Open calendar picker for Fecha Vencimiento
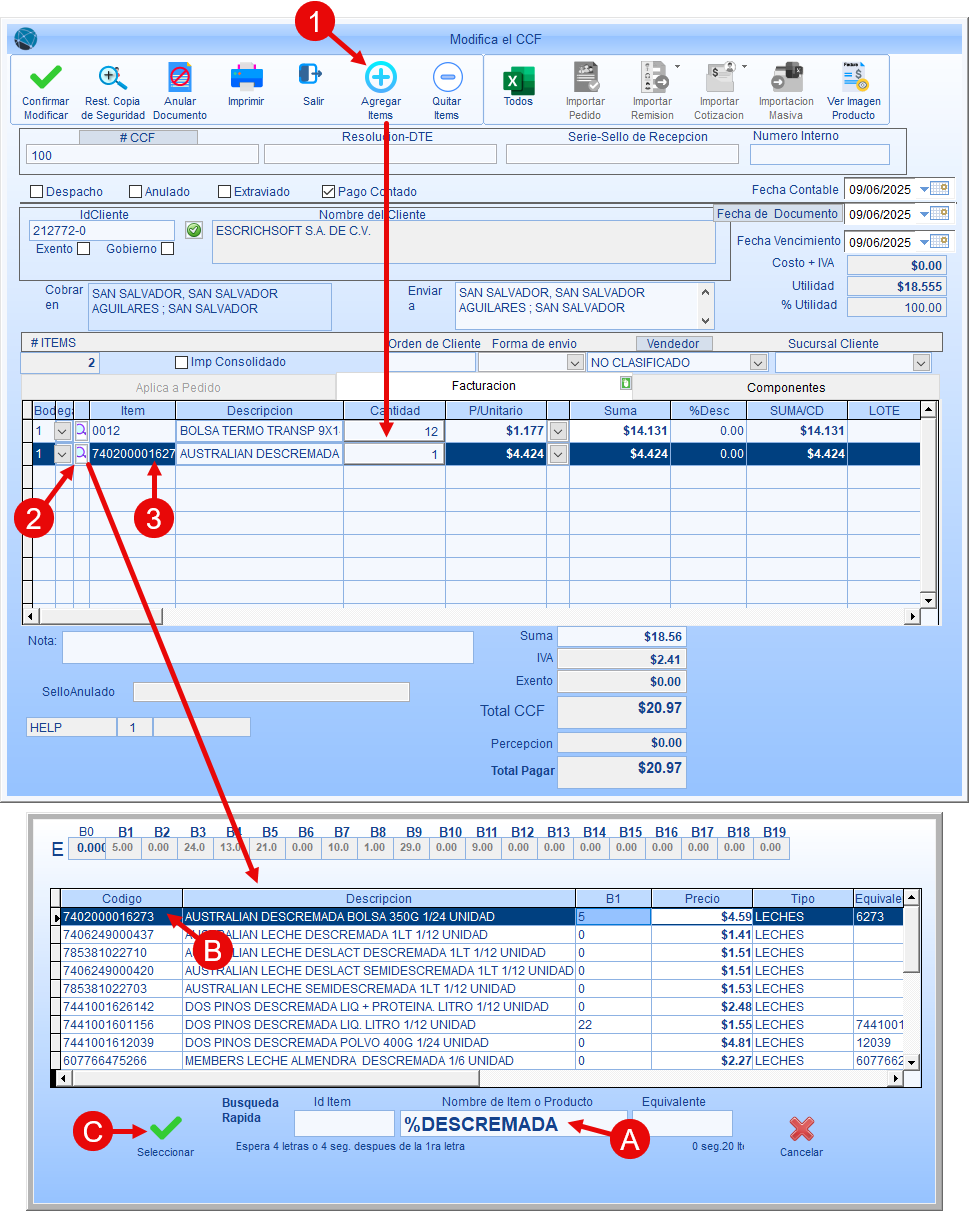The height and width of the screenshot is (1211, 969). pyautogui.click(x=938, y=241)
